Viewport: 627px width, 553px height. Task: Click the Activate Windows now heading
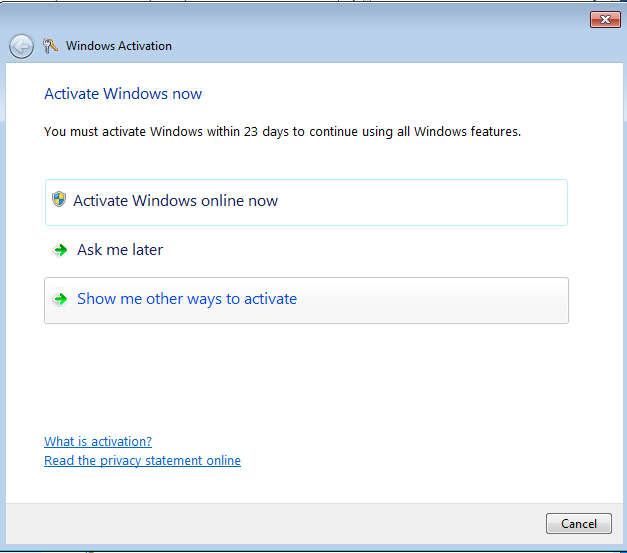123,94
